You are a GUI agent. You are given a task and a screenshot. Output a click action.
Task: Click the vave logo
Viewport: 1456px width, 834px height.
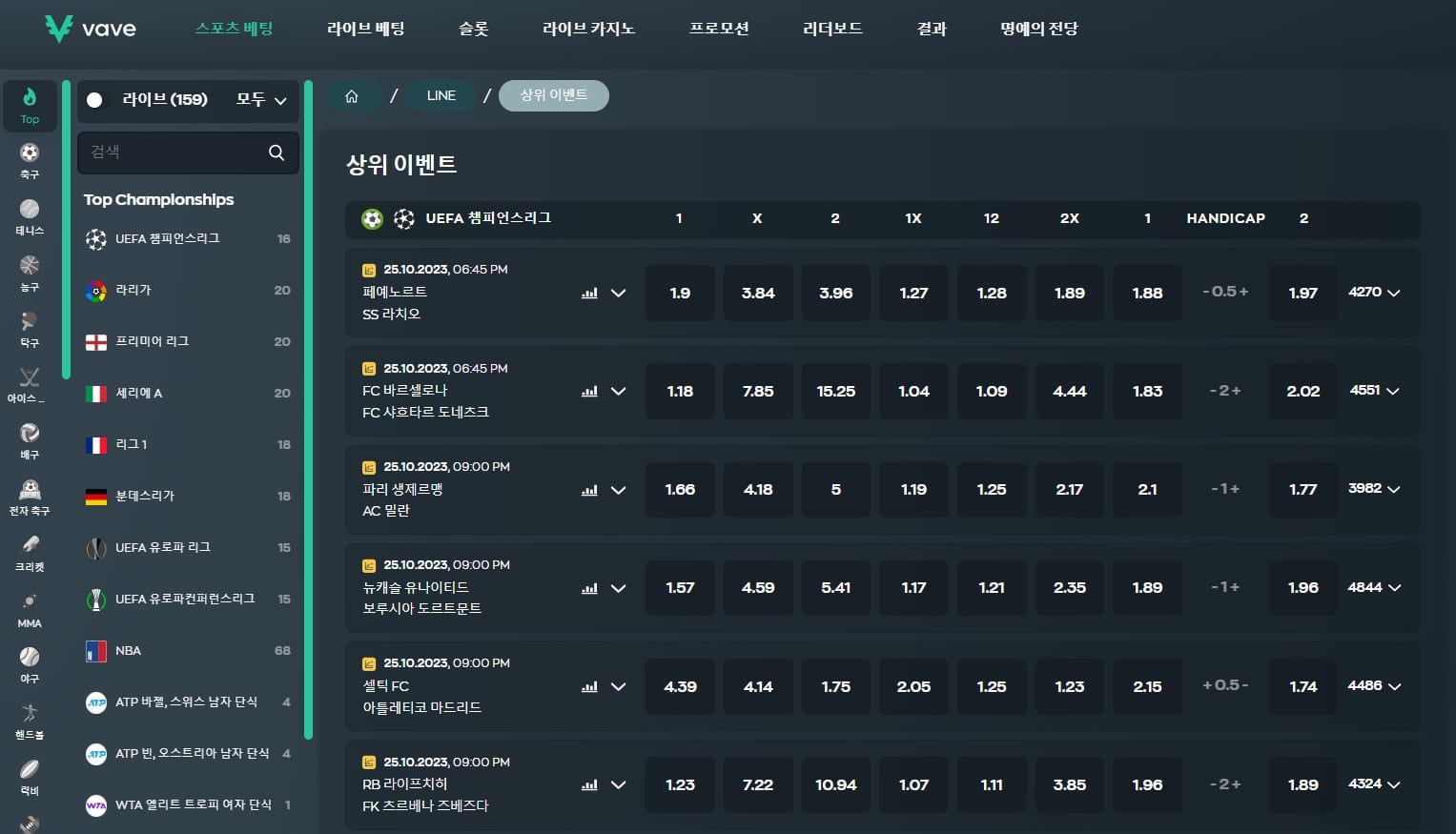pos(91,29)
